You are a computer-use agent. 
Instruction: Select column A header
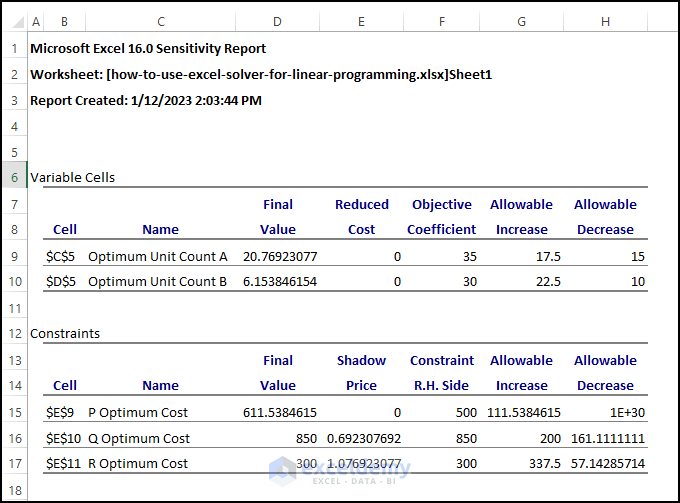[36, 22]
